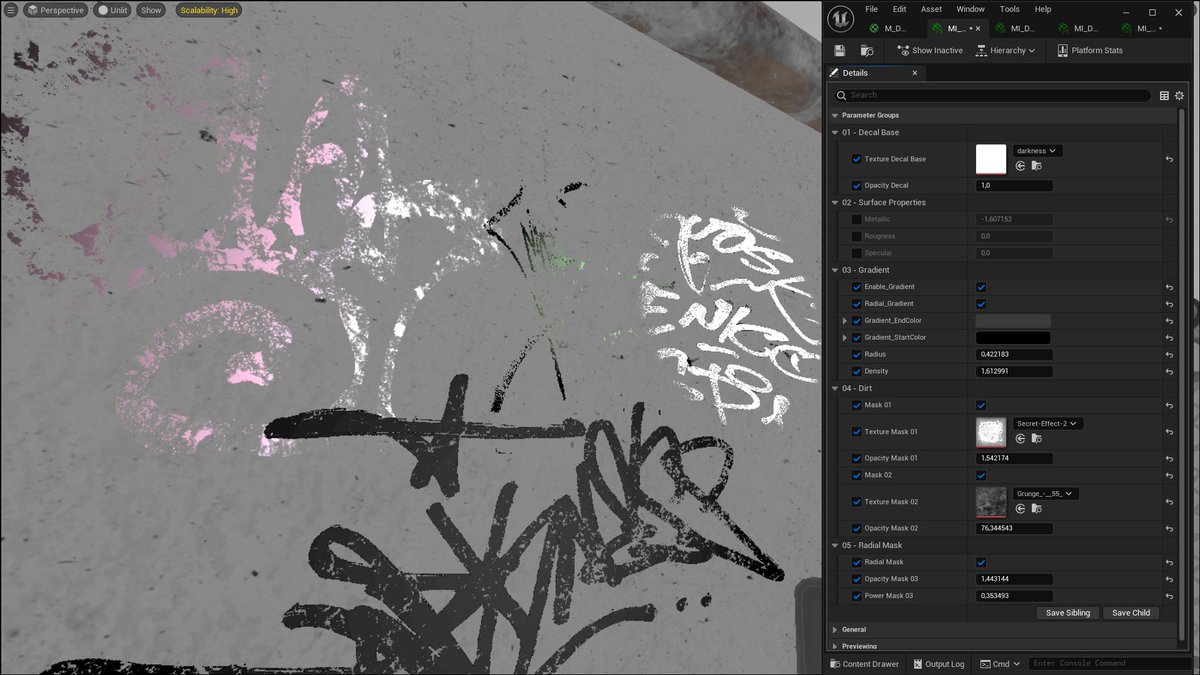This screenshot has width=1200, height=675.
Task: Reset Density value to default
Action: (x=1169, y=372)
